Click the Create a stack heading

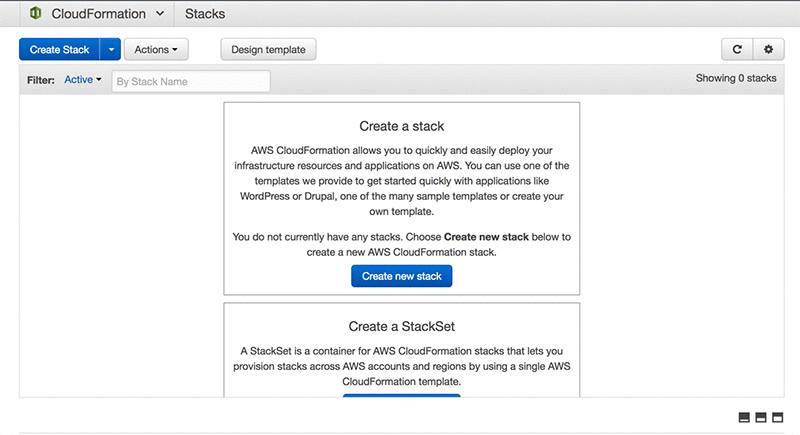pos(401,127)
